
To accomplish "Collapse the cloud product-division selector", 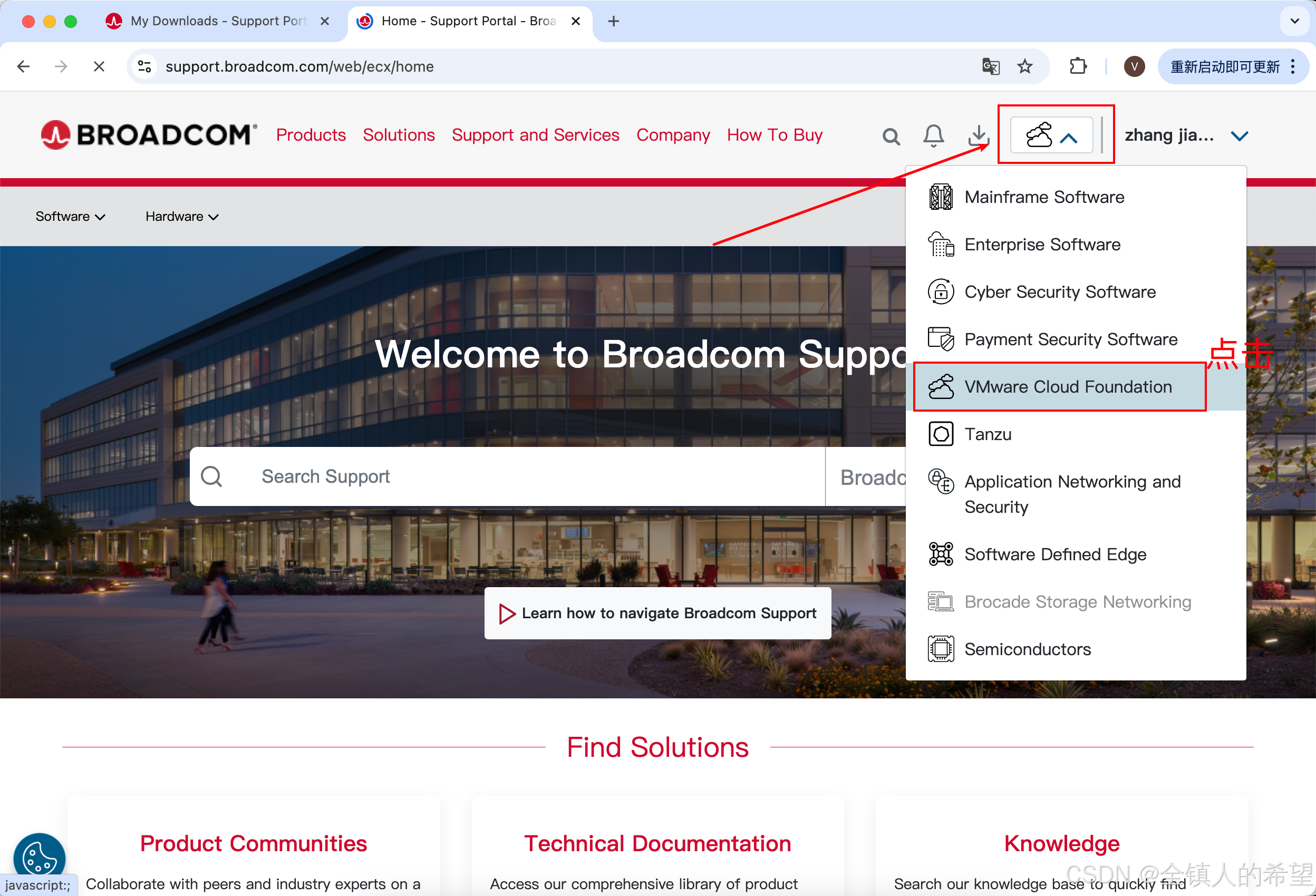I will [x=1051, y=135].
